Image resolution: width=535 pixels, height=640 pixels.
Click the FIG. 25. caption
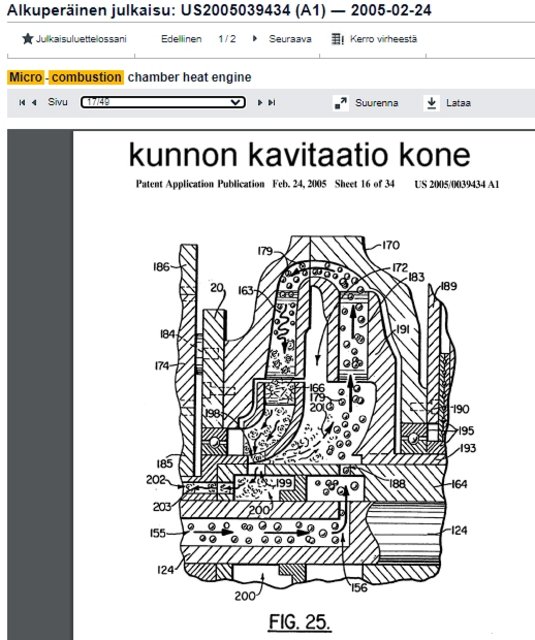tap(300, 622)
